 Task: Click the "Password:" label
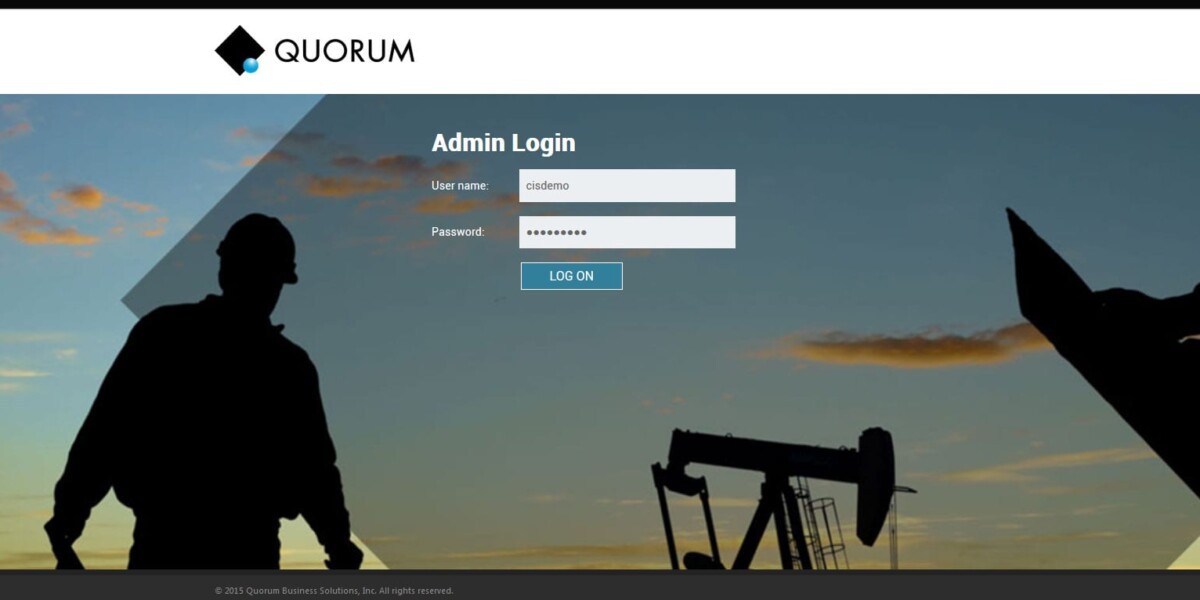pyautogui.click(x=458, y=232)
